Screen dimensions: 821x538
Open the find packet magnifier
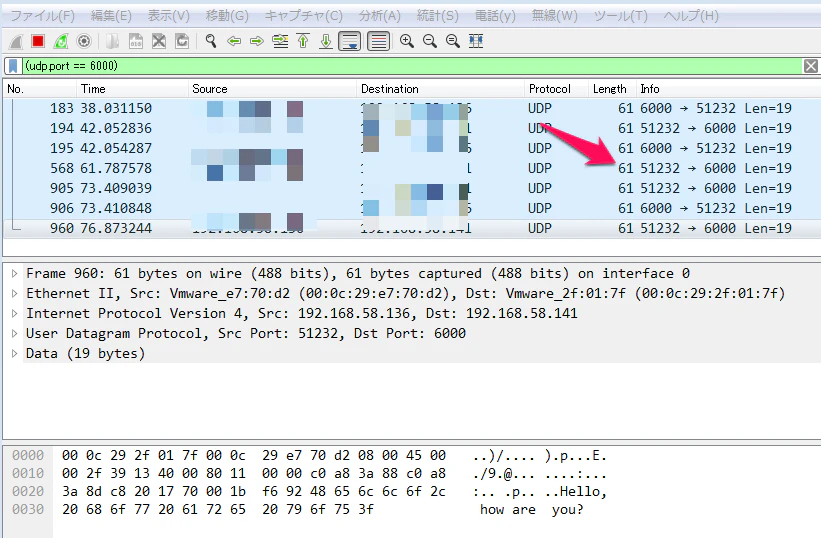click(x=210, y=41)
